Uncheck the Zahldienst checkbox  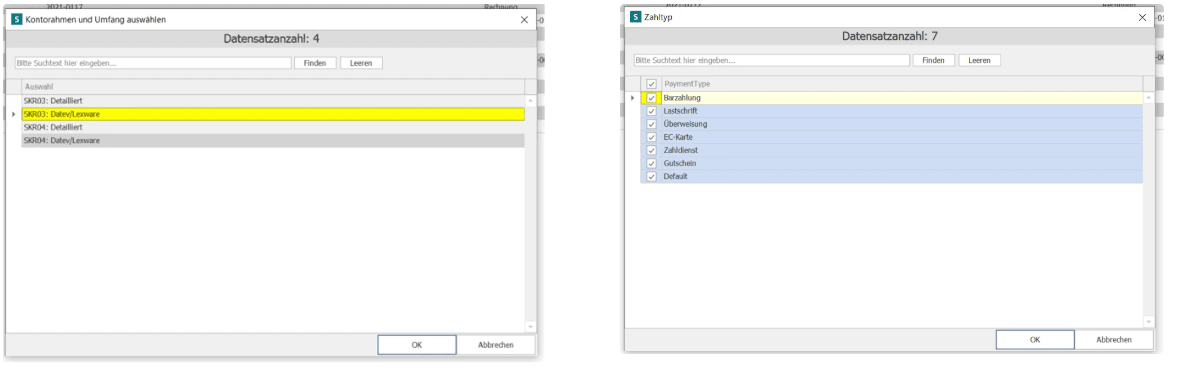click(x=652, y=150)
